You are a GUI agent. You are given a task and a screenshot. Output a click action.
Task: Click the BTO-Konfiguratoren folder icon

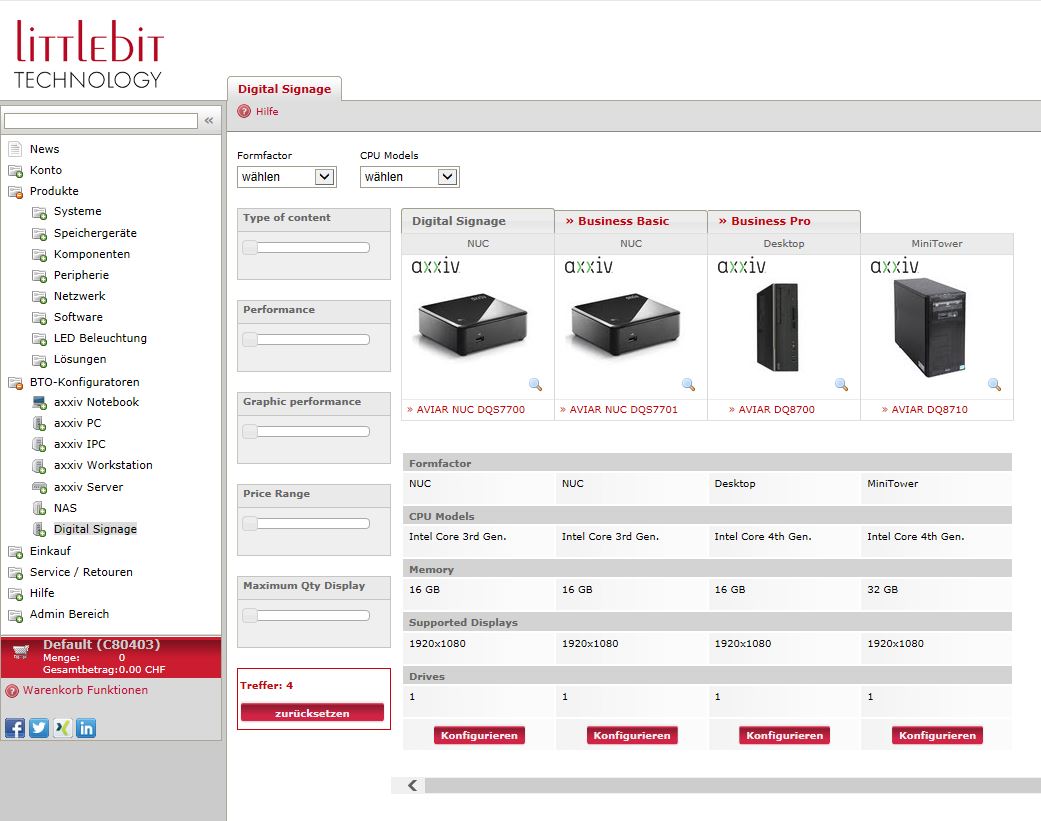point(15,383)
